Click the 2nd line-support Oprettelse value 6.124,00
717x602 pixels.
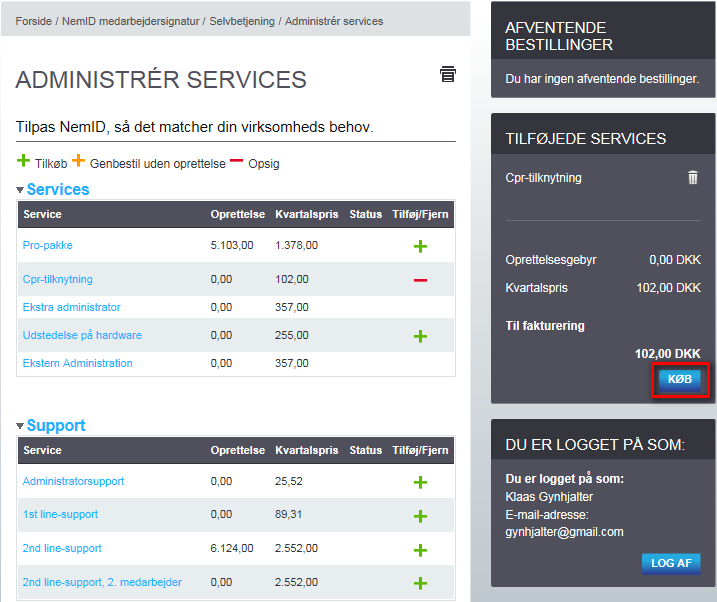pyautogui.click(x=232, y=548)
